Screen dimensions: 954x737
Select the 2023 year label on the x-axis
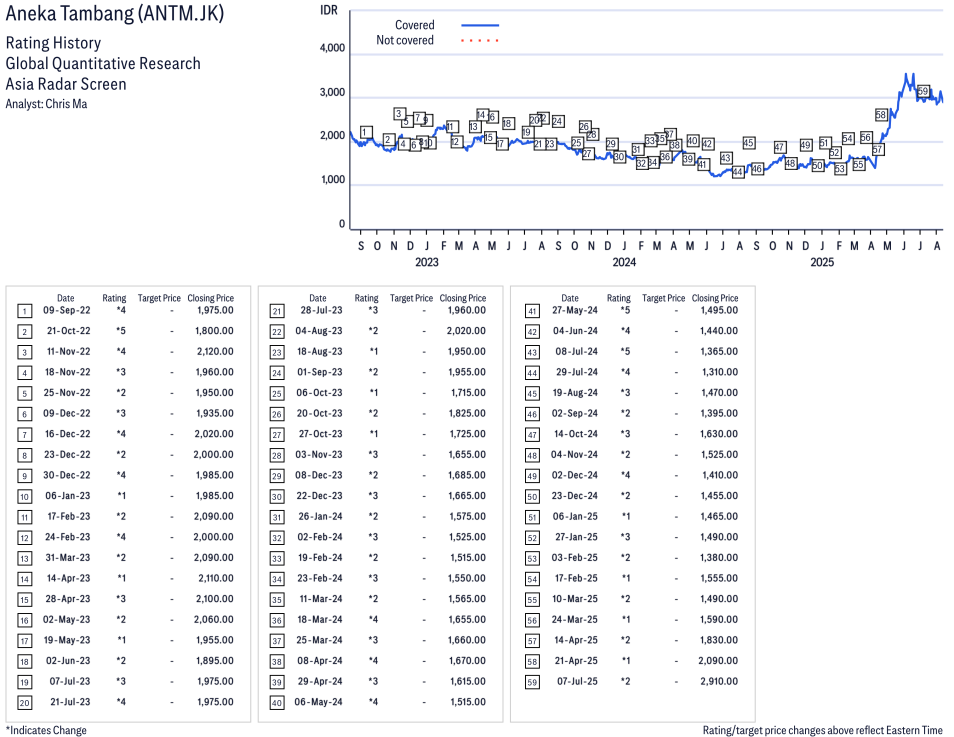(x=427, y=262)
